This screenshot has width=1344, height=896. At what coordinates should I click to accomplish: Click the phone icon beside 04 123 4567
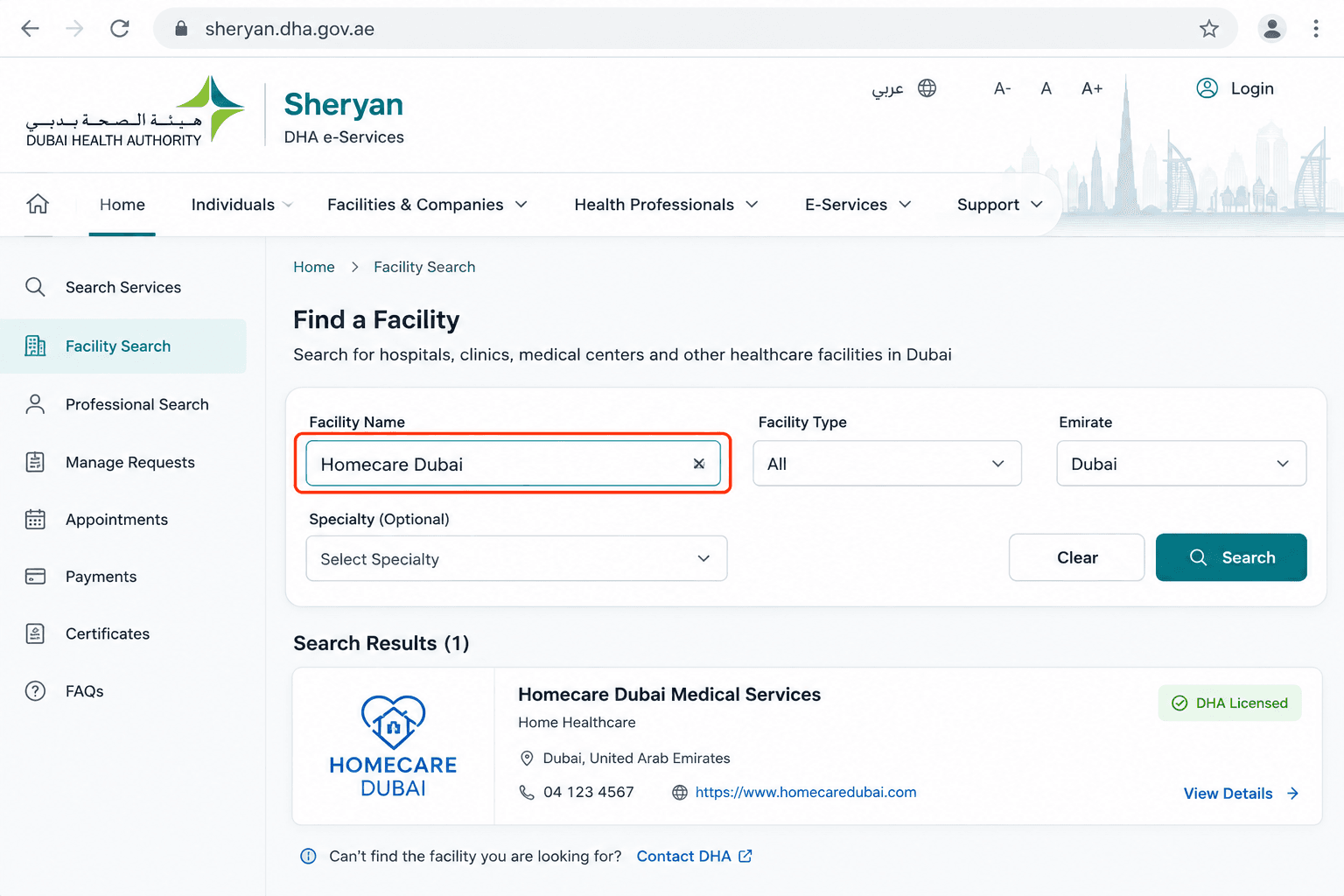coord(527,792)
